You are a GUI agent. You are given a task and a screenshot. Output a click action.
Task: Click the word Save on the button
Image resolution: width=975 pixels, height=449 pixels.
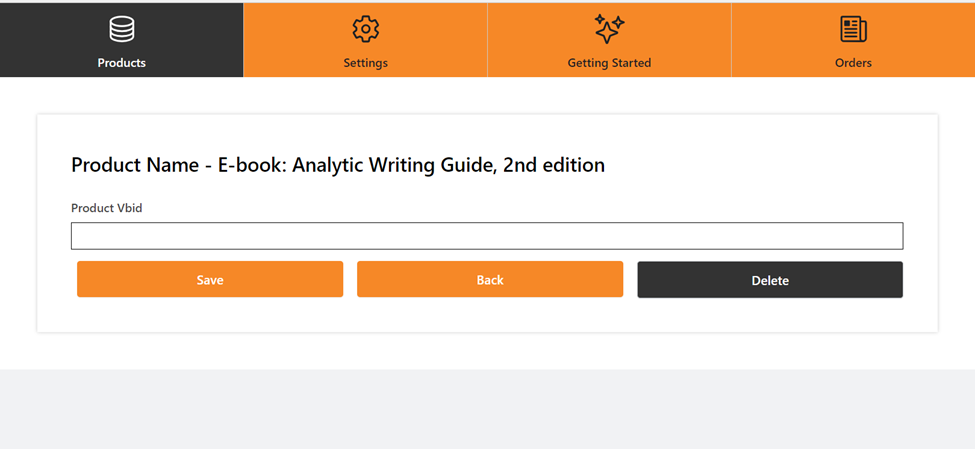click(x=210, y=280)
